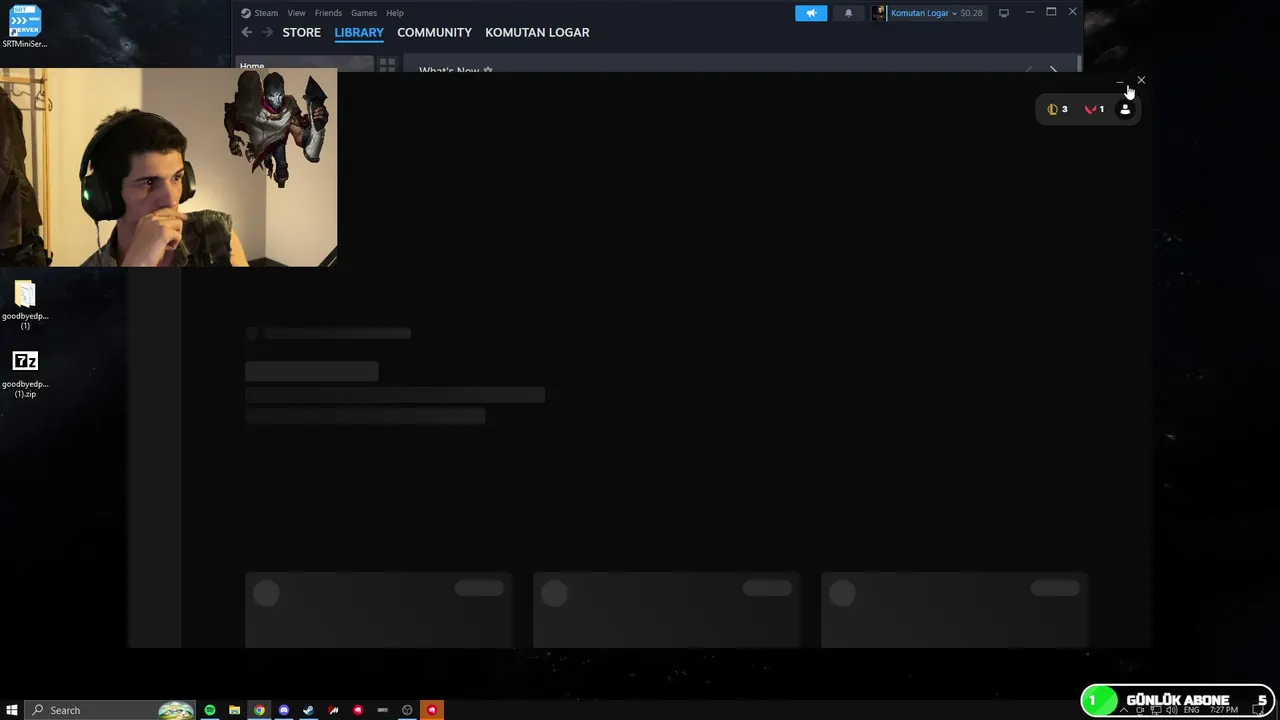
Task: Click Steam's forward navigation arrow
Action: [x=267, y=32]
